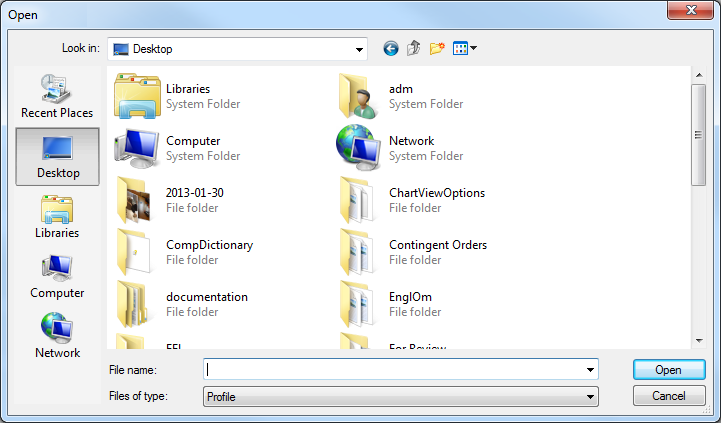Open the View Menu dropdown
Viewport: 721px width, 423px height.
(465, 48)
